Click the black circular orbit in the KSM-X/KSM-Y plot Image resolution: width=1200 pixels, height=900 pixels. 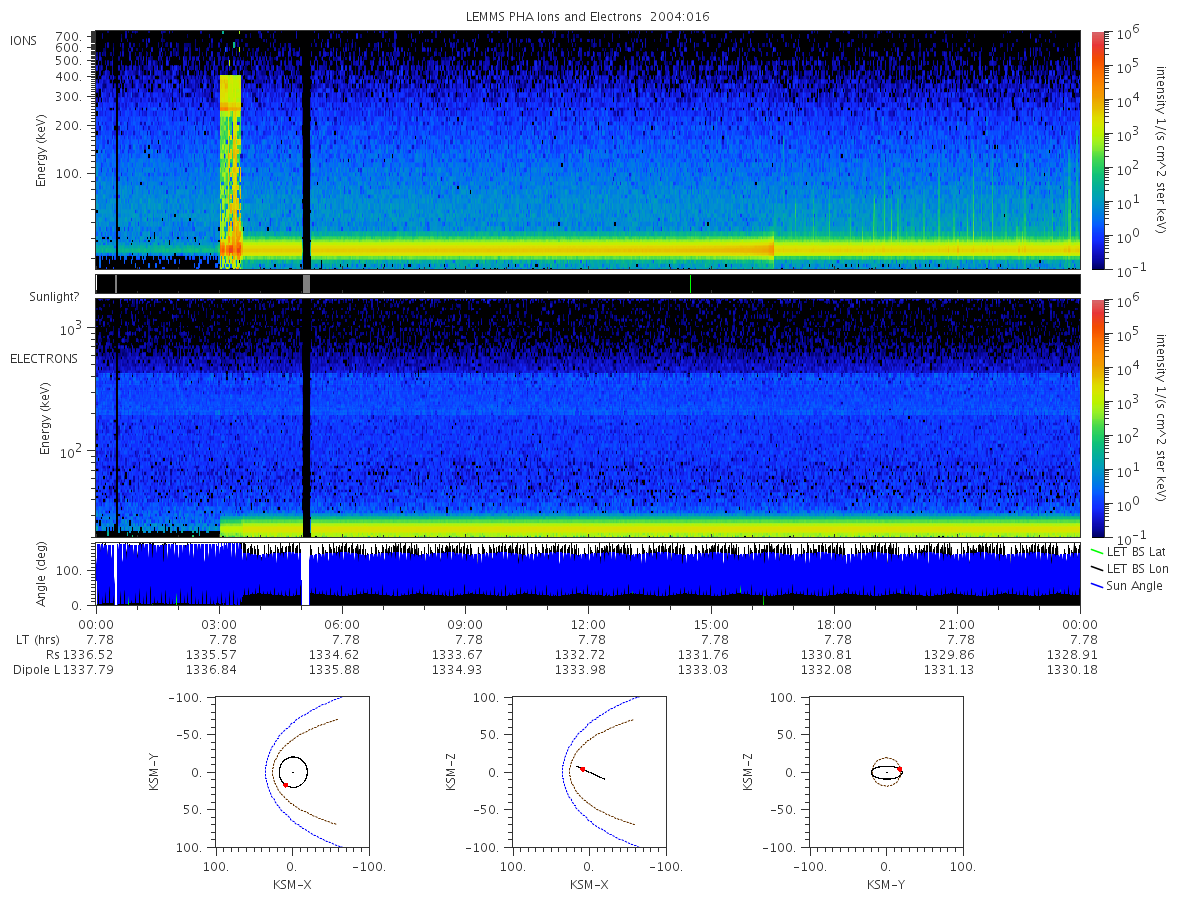click(293, 771)
